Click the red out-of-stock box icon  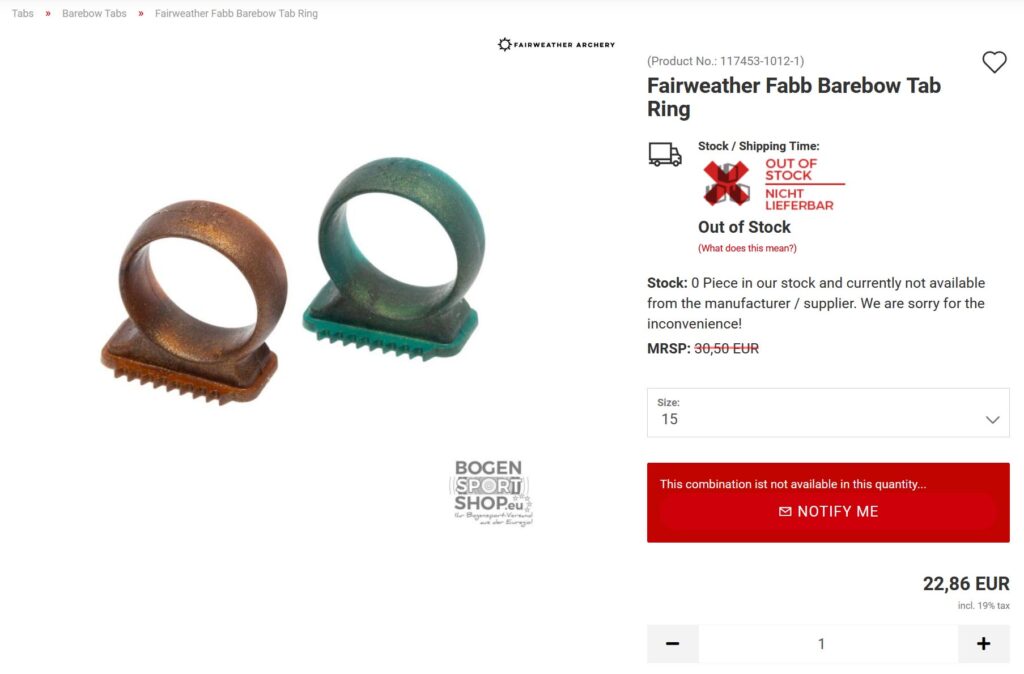pyautogui.click(x=726, y=184)
